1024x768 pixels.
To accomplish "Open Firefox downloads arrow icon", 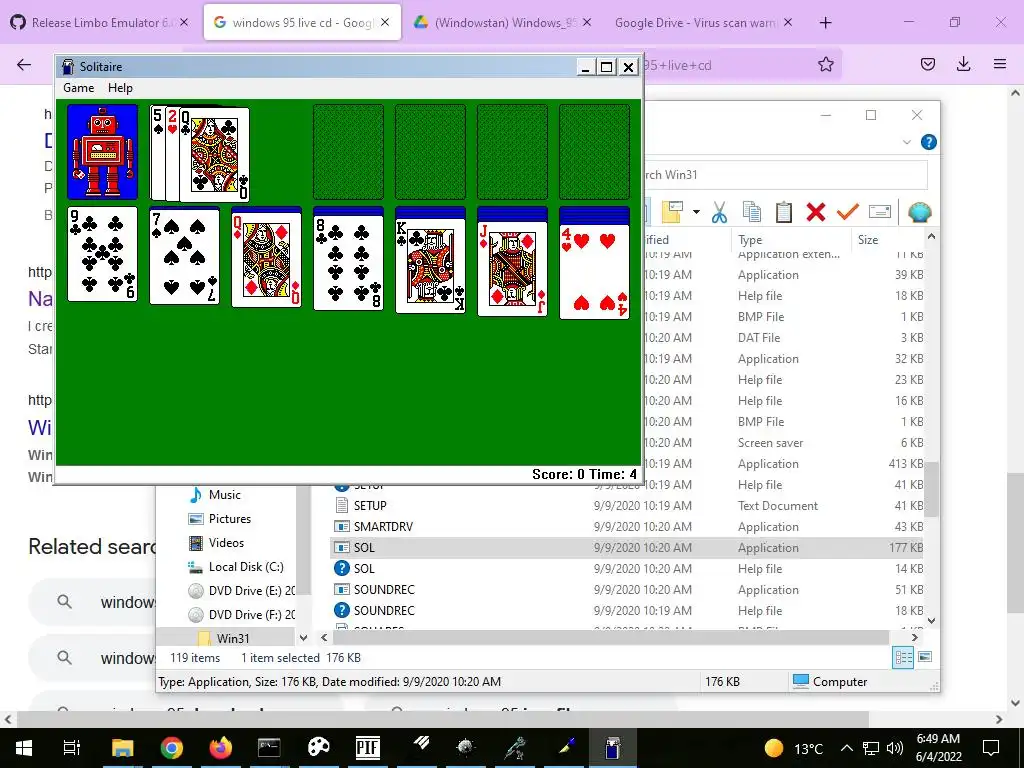I will pos(963,64).
